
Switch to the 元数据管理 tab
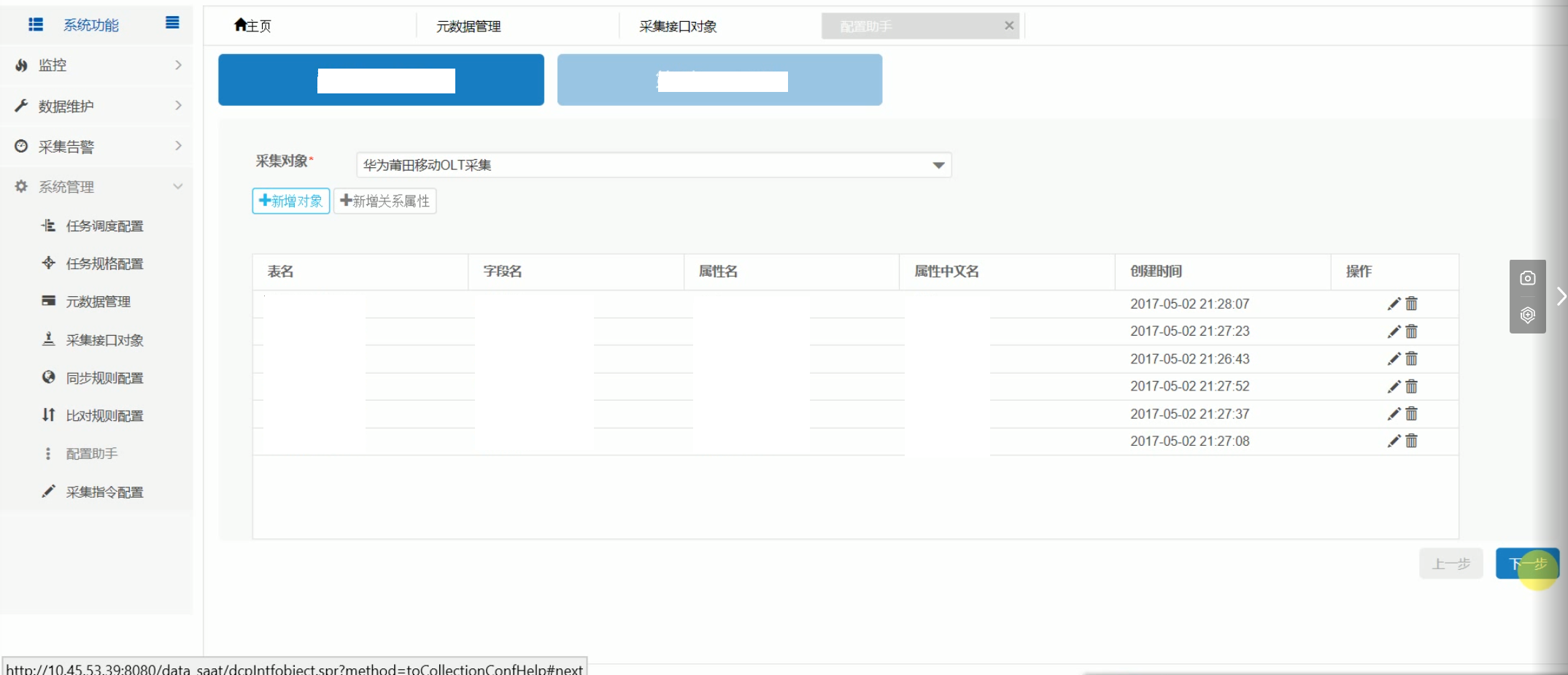coord(468,26)
